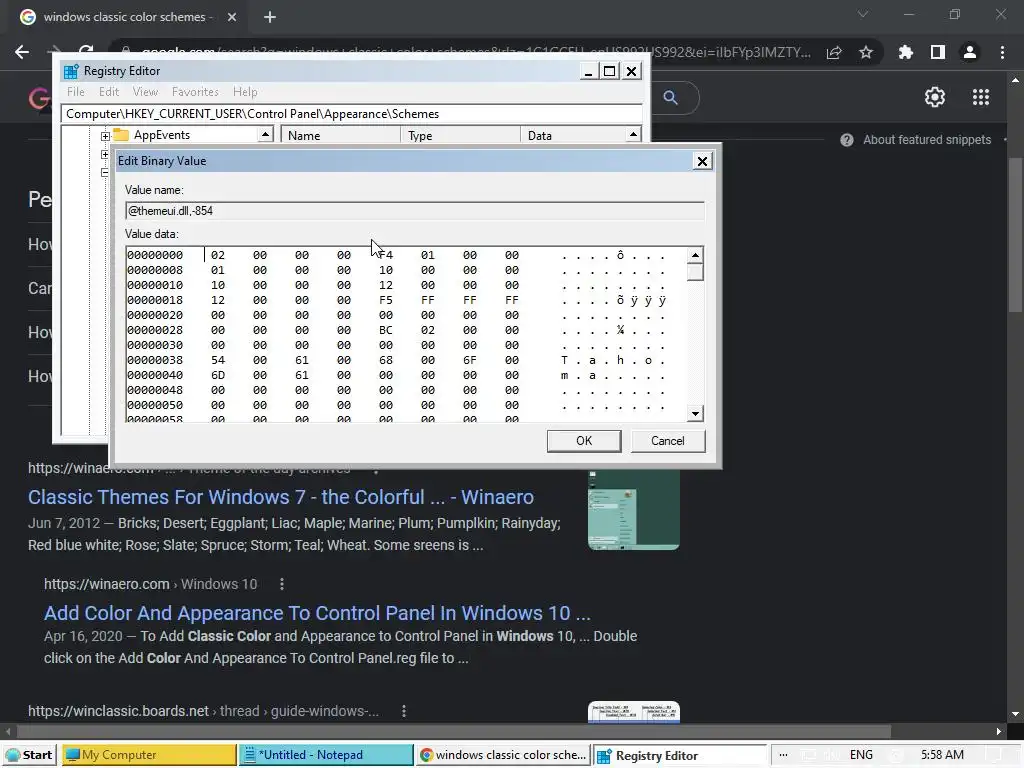Click Registry Editor title bar icon

pos(71,71)
